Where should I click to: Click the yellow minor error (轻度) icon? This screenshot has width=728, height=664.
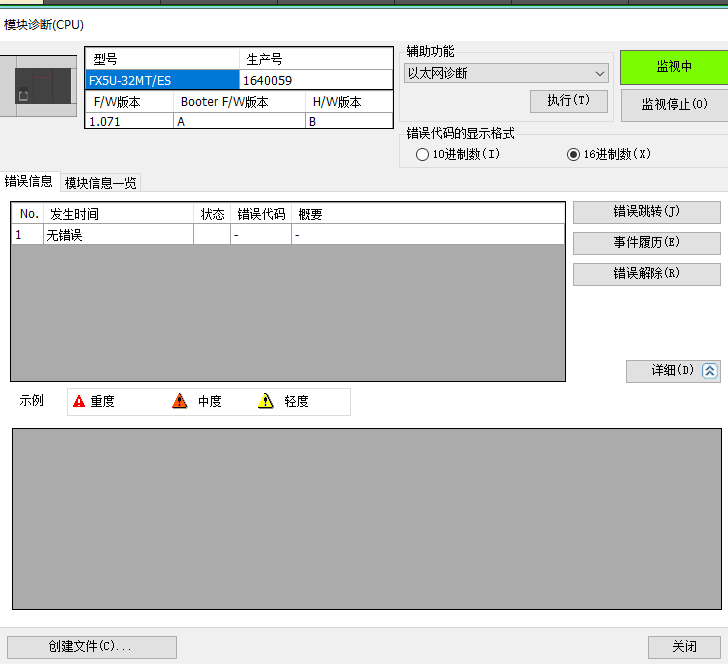click(266, 401)
